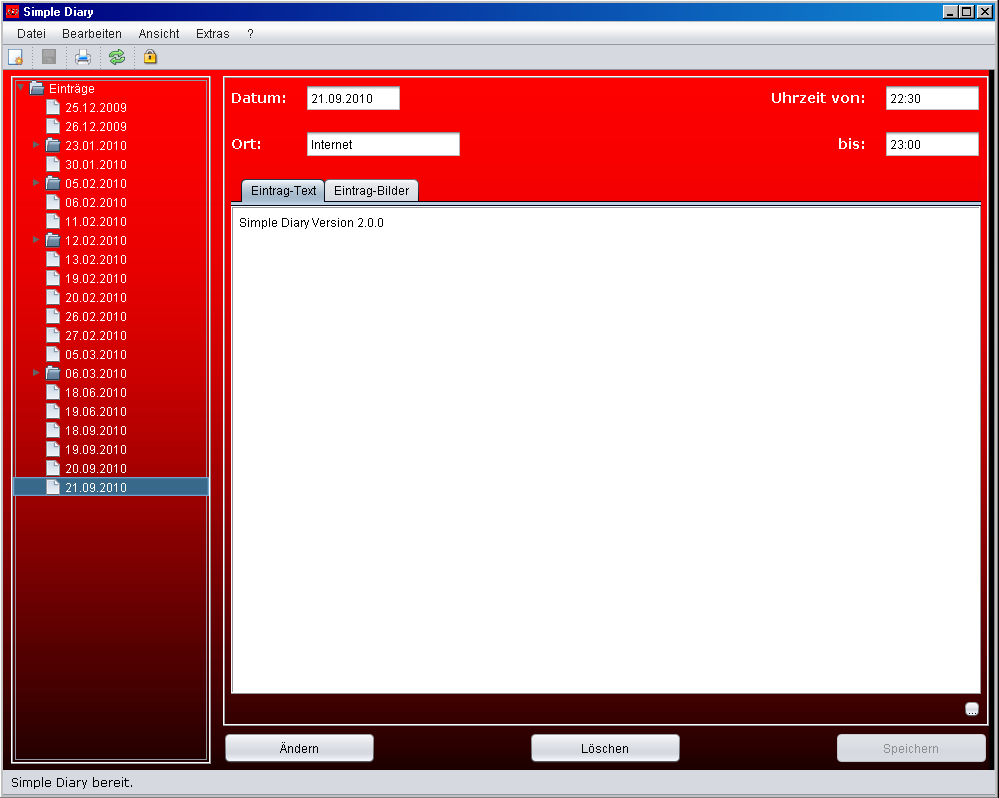
Task: Click the Simple Diary title bar app icon
Action: [12, 11]
